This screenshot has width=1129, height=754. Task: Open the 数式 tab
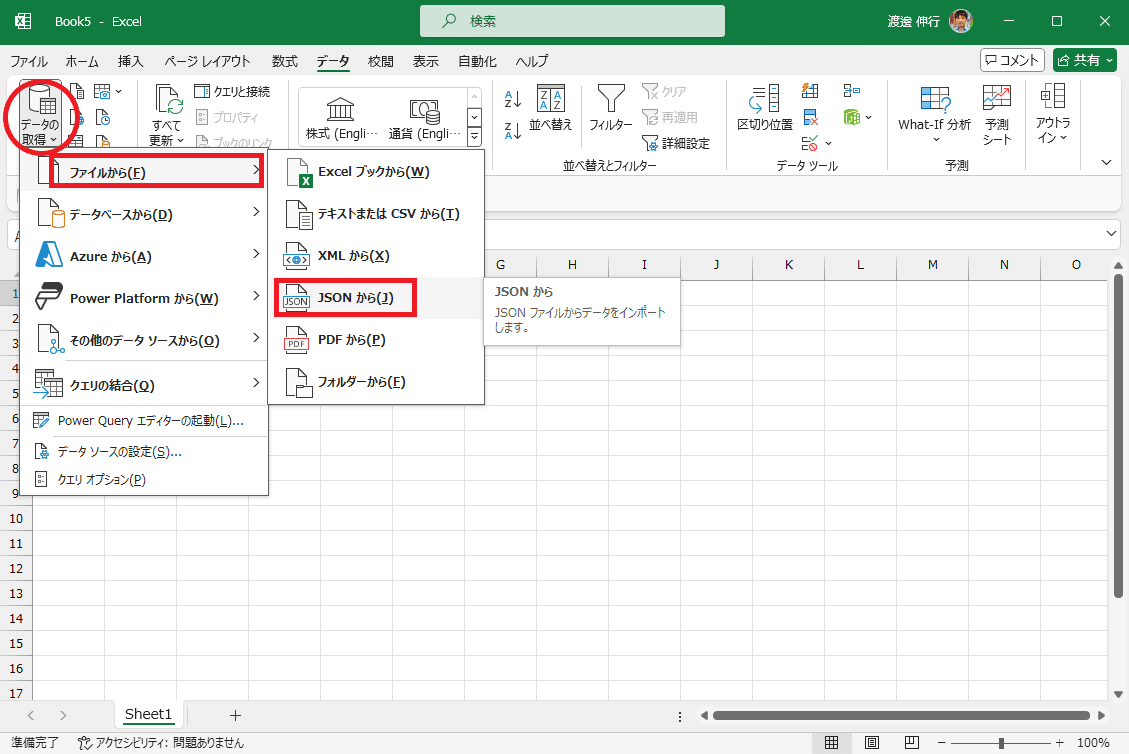coord(284,61)
